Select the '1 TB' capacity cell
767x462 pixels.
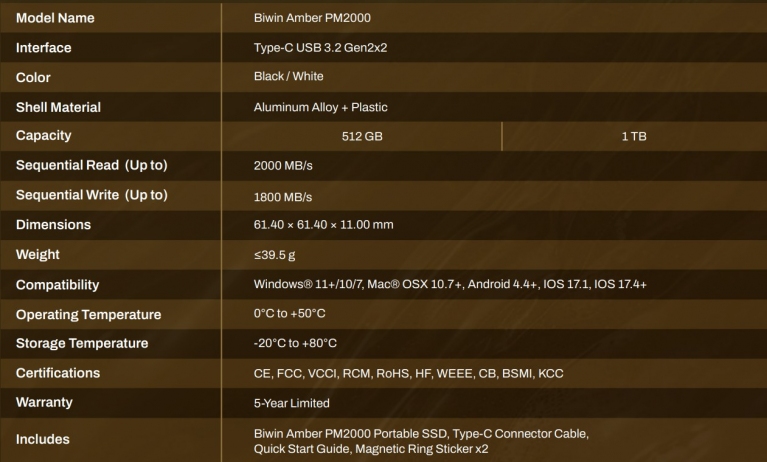pos(634,137)
